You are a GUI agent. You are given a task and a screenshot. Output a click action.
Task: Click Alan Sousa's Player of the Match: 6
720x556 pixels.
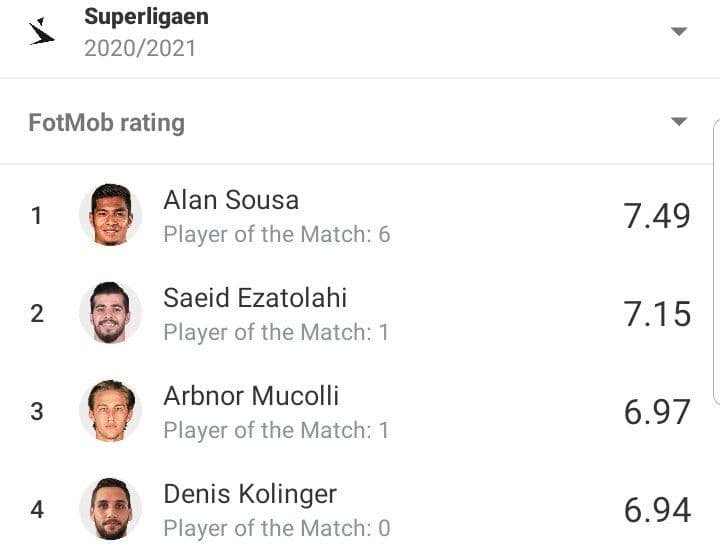(277, 235)
